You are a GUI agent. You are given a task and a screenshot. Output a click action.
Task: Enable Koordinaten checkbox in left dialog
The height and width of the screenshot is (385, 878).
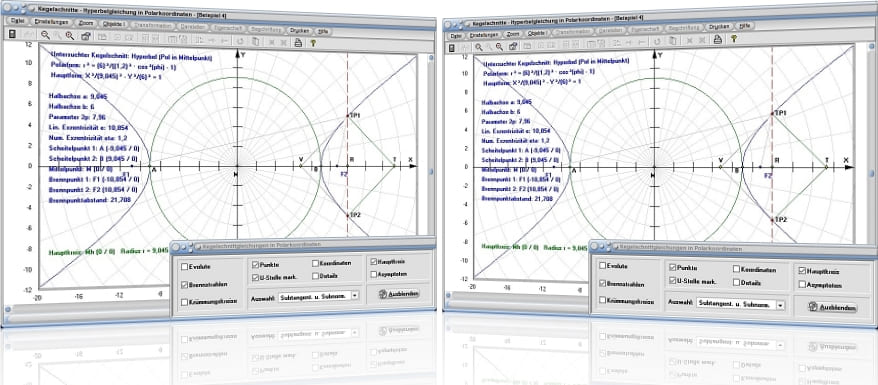coord(315,263)
